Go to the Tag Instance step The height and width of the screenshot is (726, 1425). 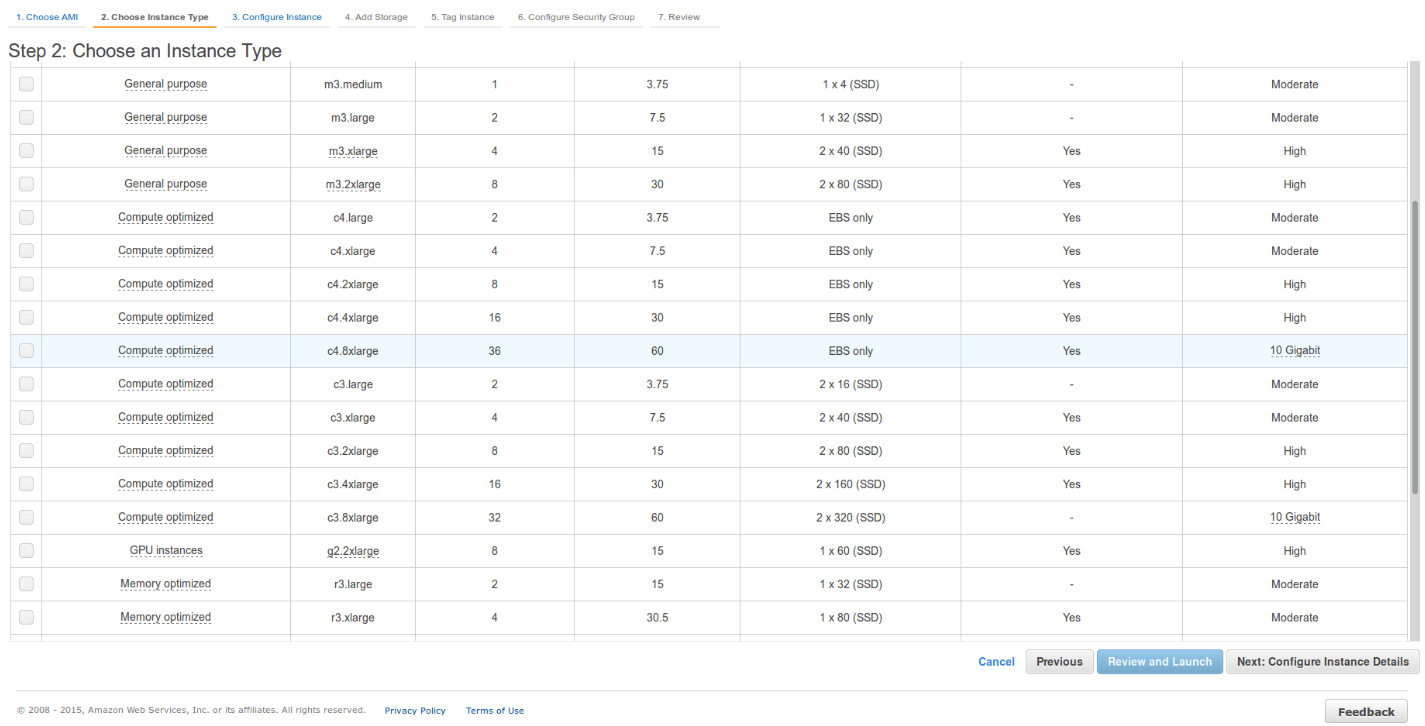[463, 17]
